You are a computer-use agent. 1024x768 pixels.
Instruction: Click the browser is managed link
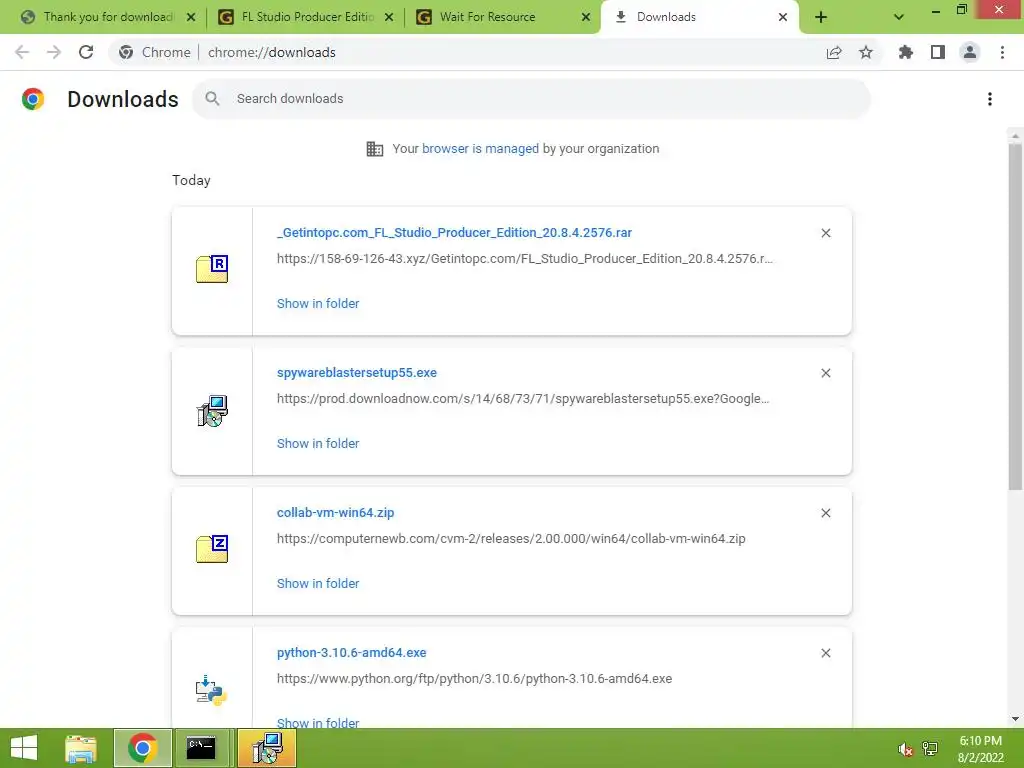point(480,149)
